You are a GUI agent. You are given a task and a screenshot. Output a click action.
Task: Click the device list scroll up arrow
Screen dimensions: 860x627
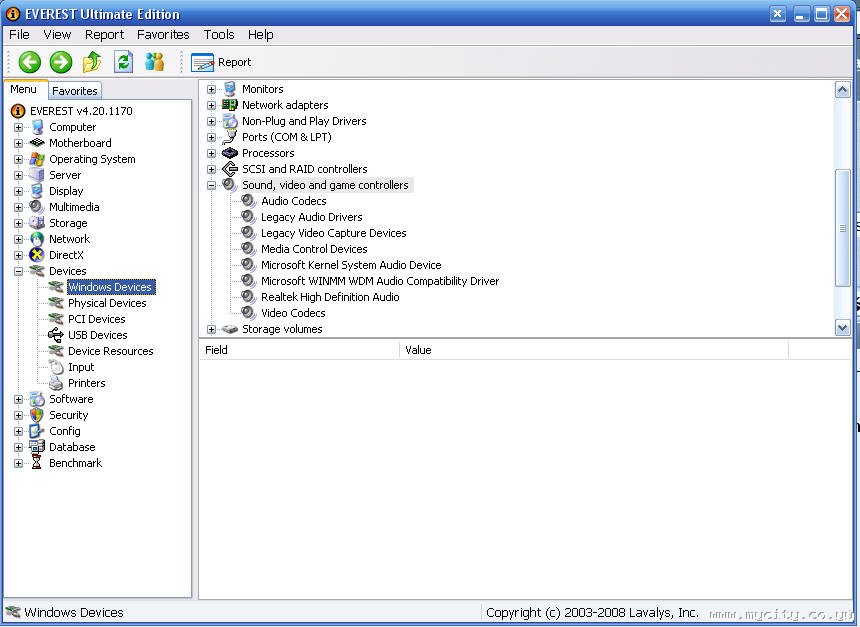[x=842, y=89]
